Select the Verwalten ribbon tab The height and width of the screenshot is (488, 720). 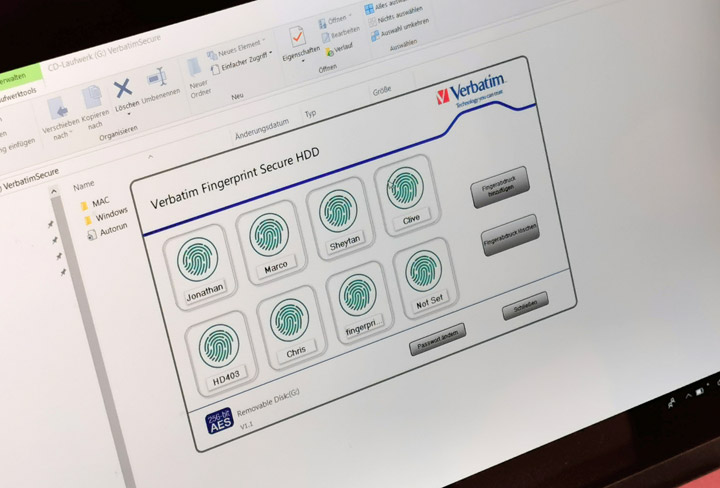[x=13, y=81]
